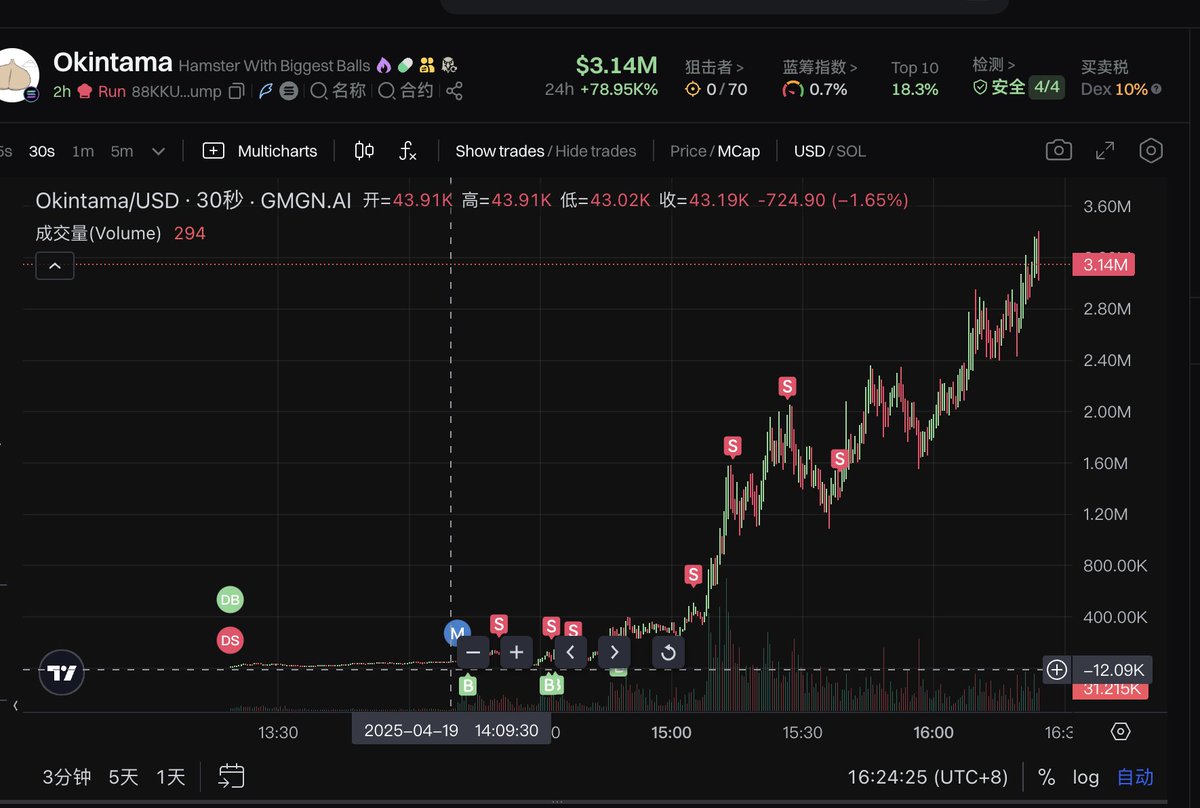Open Multicharts view
Viewport: 1200px width, 808px height.
pyautogui.click(x=260, y=151)
